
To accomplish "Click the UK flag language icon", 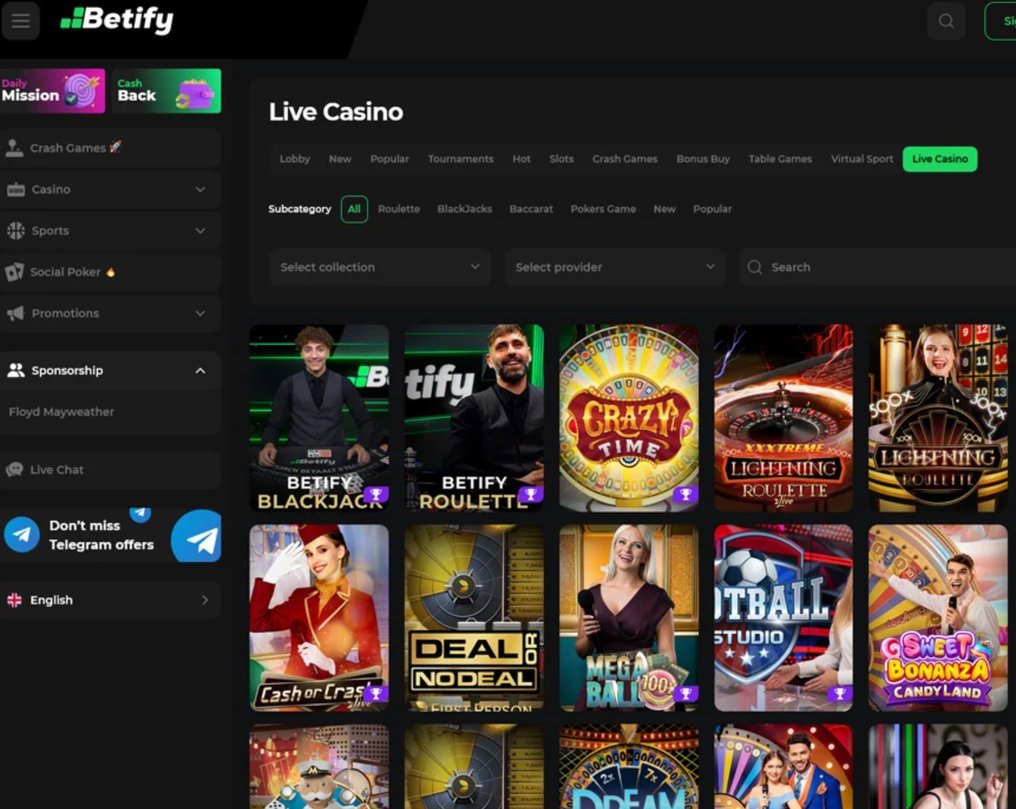I will tap(14, 600).
